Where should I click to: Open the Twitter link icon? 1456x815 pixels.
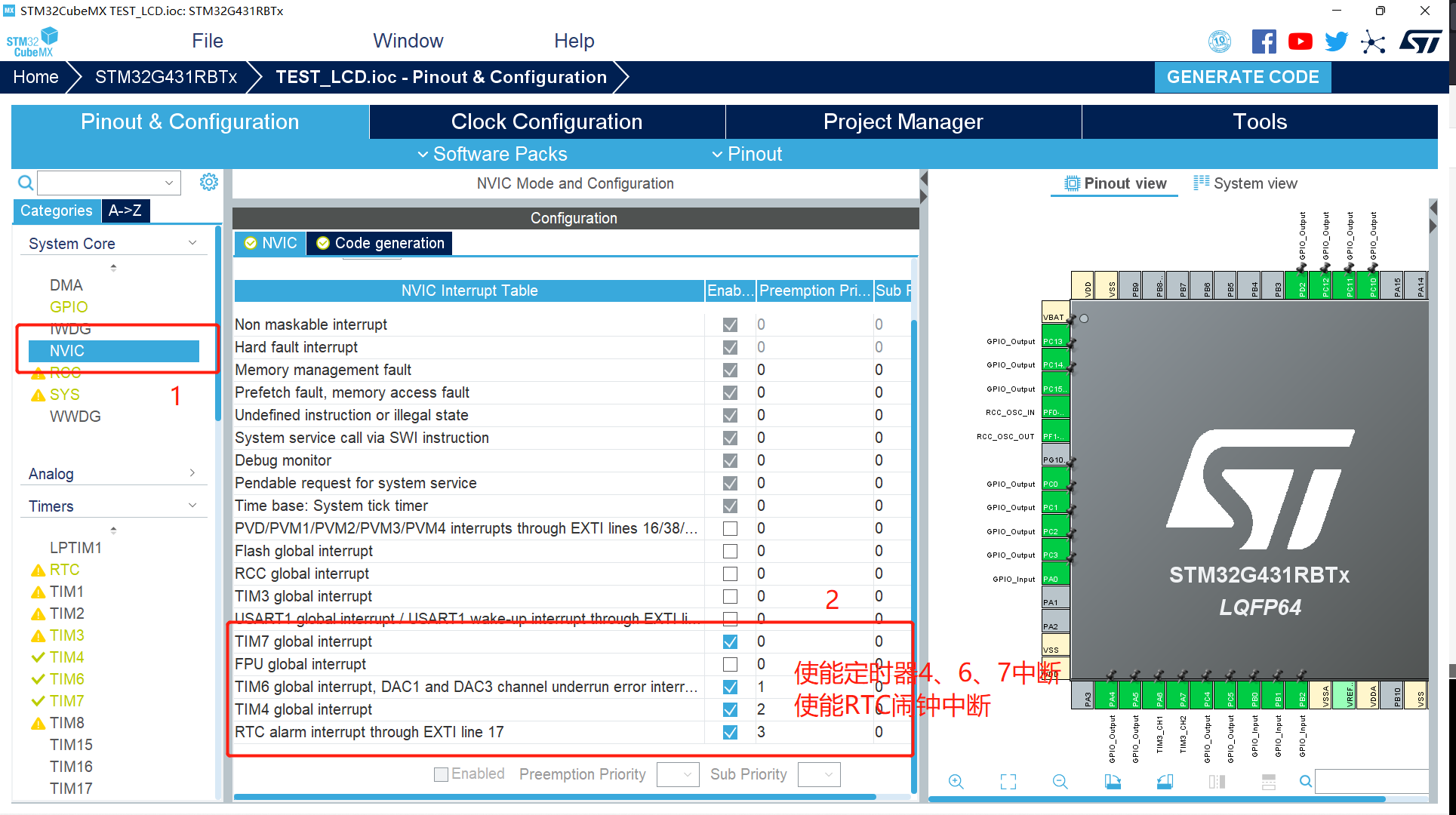point(1336,42)
